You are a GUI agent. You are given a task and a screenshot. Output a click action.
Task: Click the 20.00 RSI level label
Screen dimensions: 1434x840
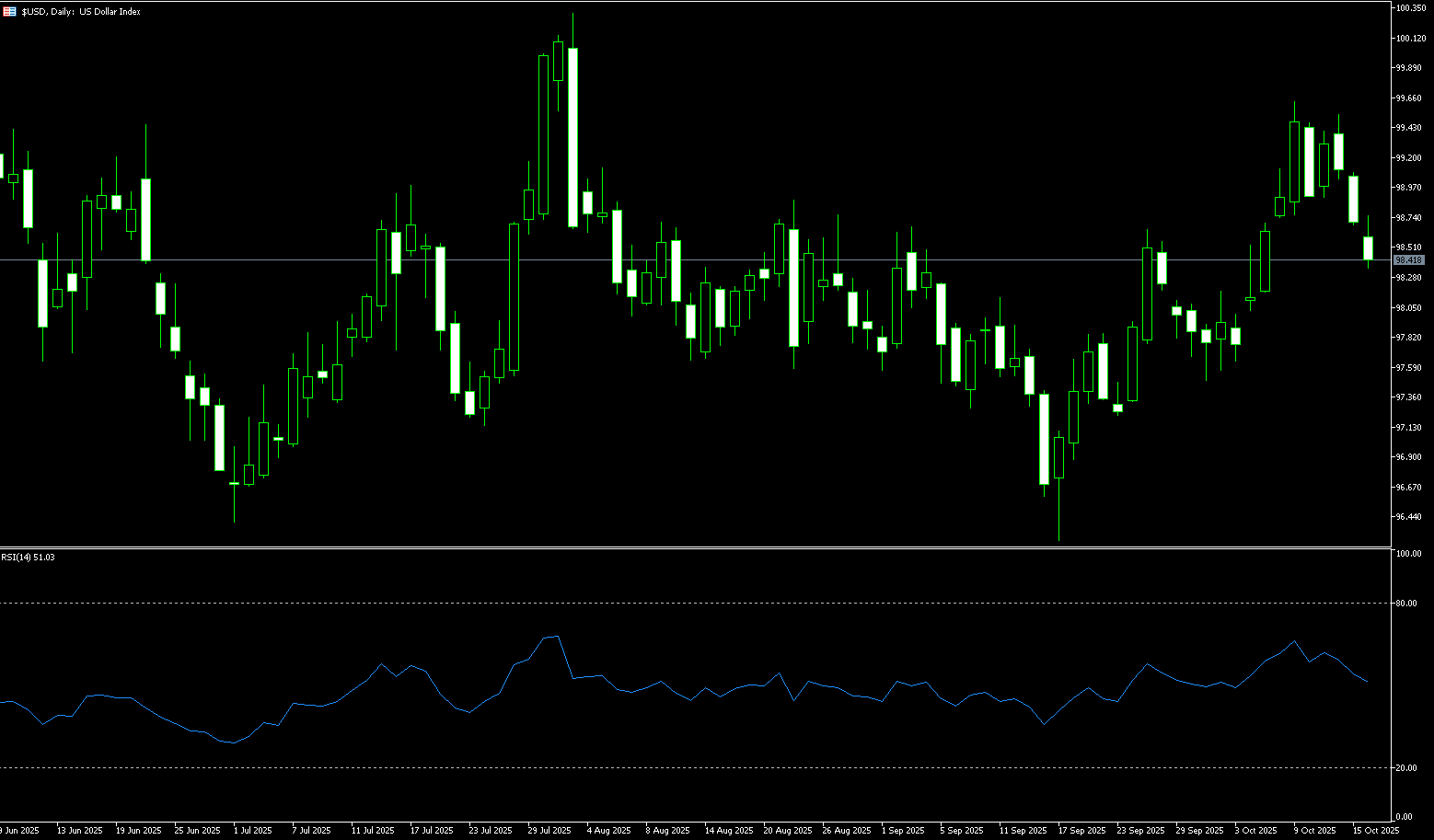tap(1405, 768)
